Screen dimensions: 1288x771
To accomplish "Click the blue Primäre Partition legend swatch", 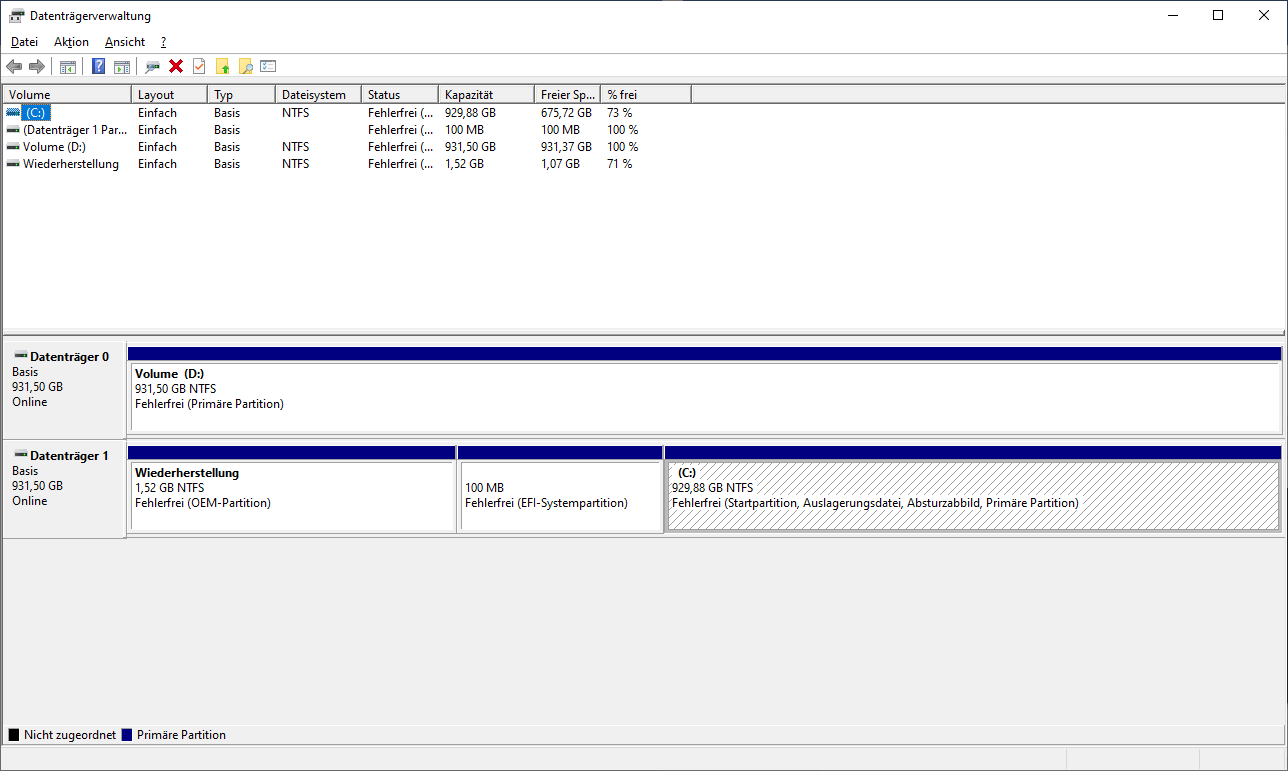I will (127, 735).
